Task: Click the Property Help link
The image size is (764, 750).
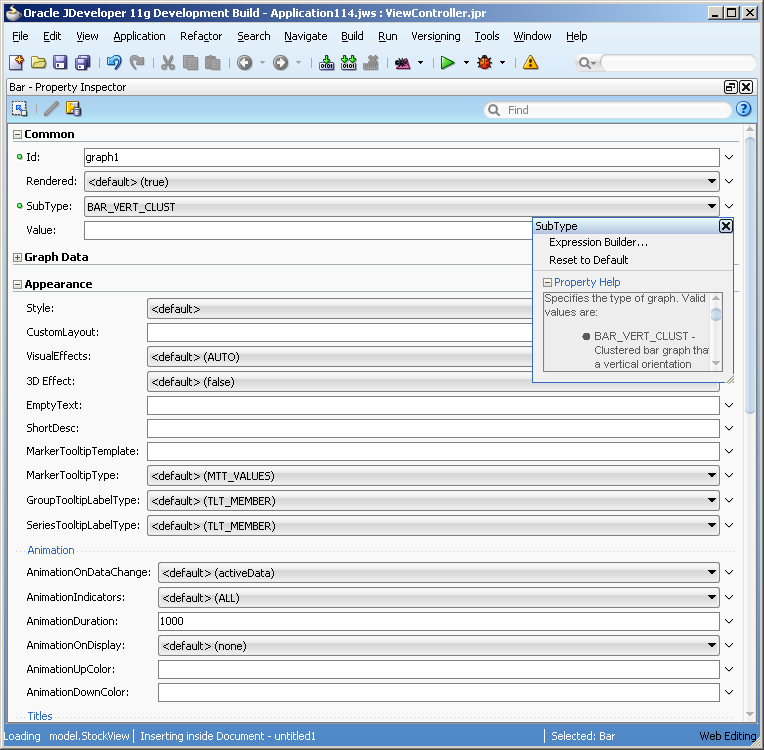Action: pyautogui.click(x=587, y=282)
